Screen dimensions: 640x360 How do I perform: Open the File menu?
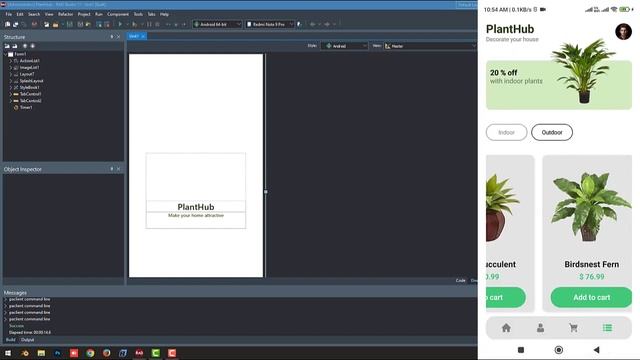(9, 14)
